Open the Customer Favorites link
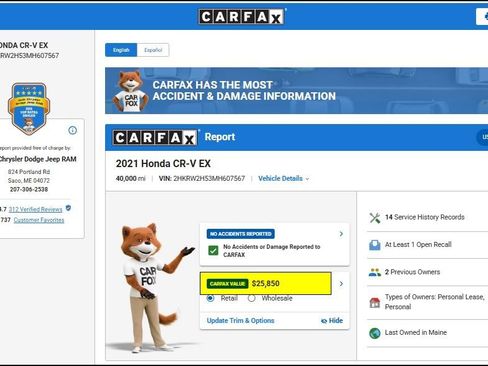Screen dimensions: 488x366 click(x=39, y=220)
